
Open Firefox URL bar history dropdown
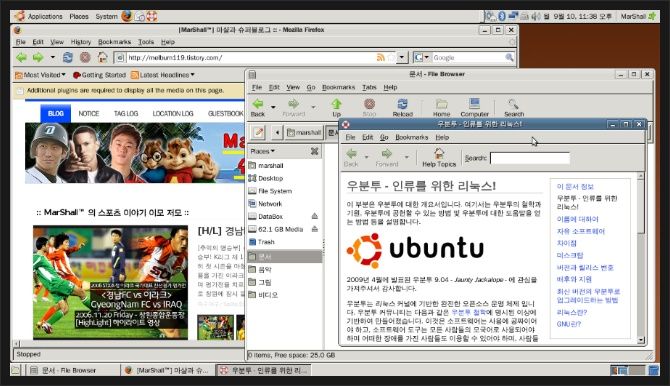pos(402,57)
